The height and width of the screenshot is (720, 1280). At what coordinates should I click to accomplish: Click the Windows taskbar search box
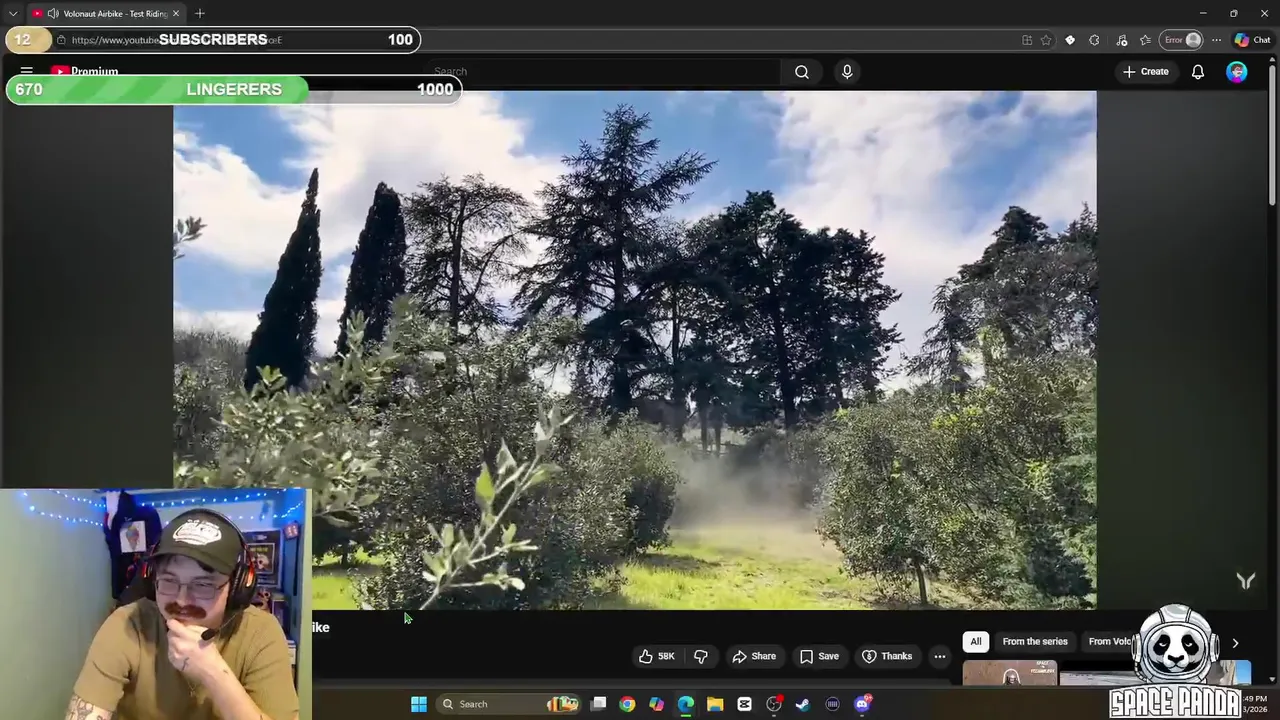click(509, 704)
